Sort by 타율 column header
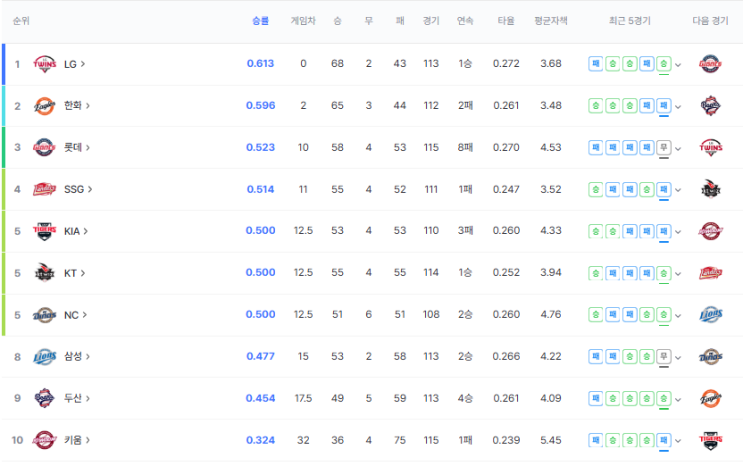743x466 pixels. 506,21
